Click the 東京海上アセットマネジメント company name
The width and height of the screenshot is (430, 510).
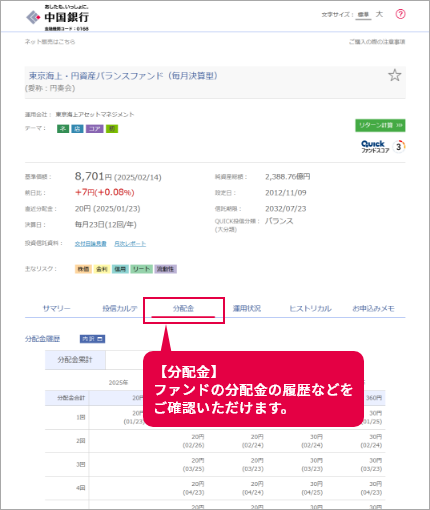pyautogui.click(x=95, y=115)
